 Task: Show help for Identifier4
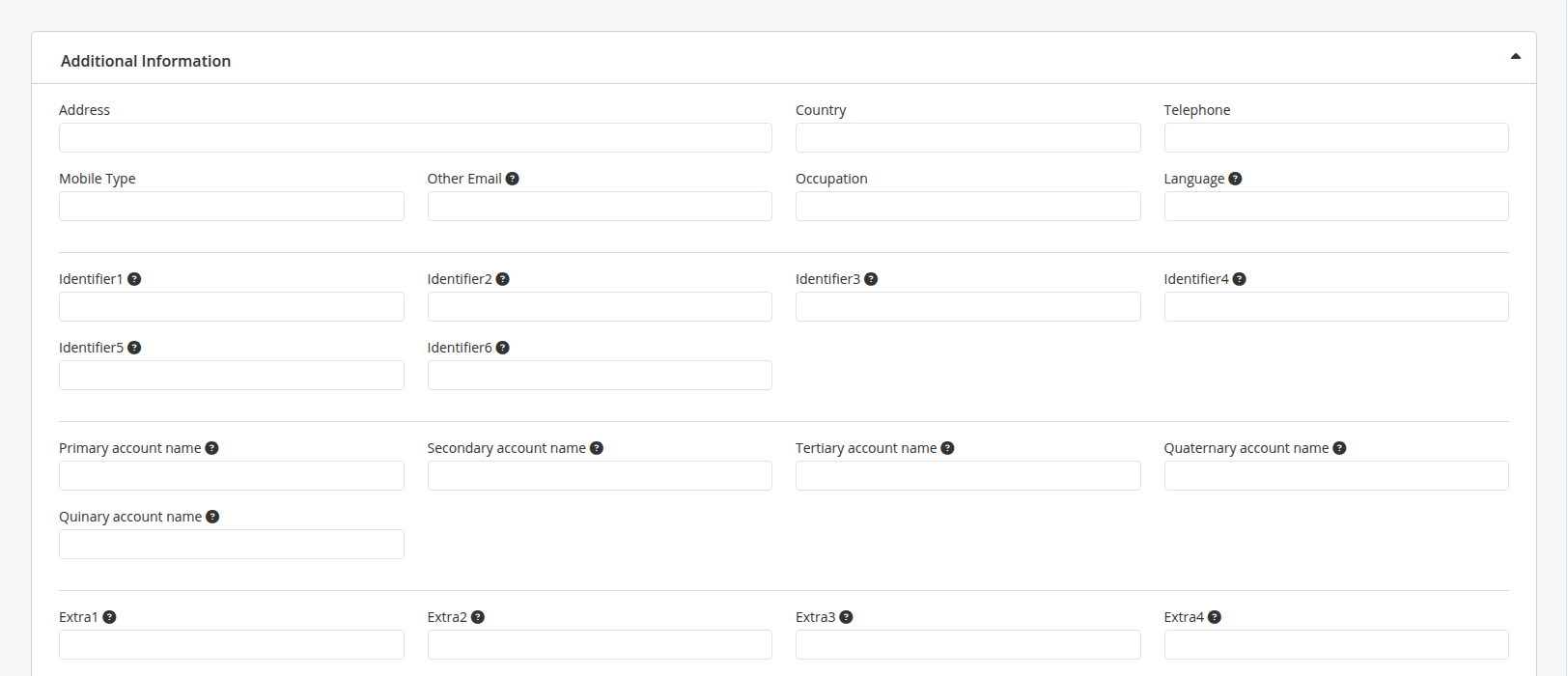coord(1240,279)
